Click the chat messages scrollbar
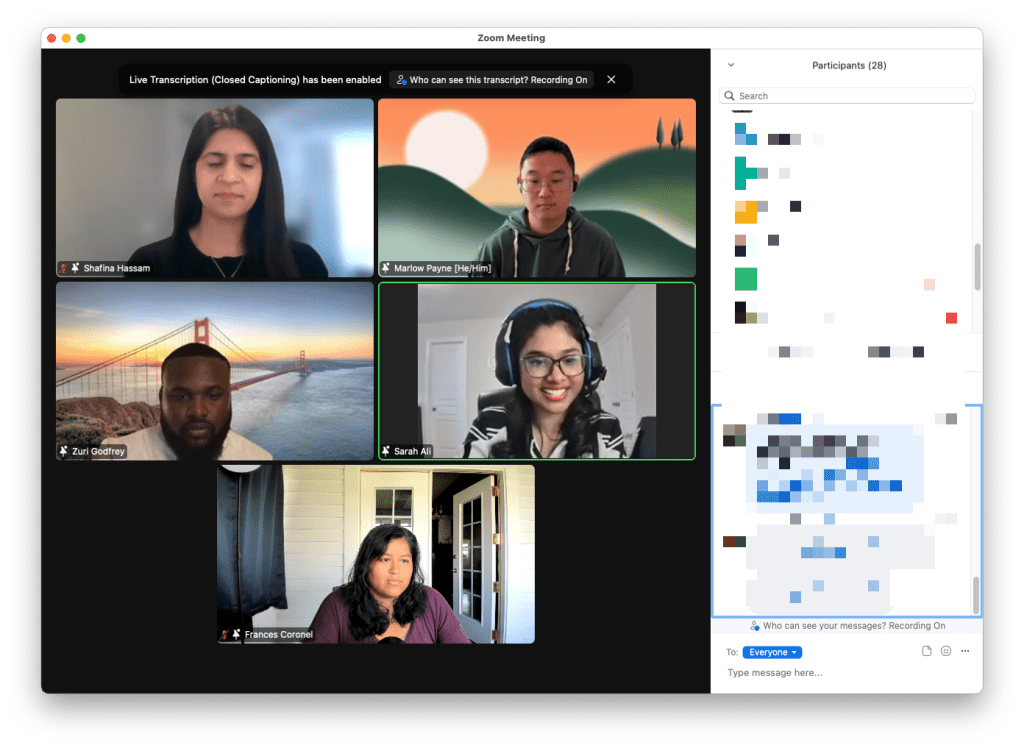This screenshot has height=748, width=1024. 977,595
